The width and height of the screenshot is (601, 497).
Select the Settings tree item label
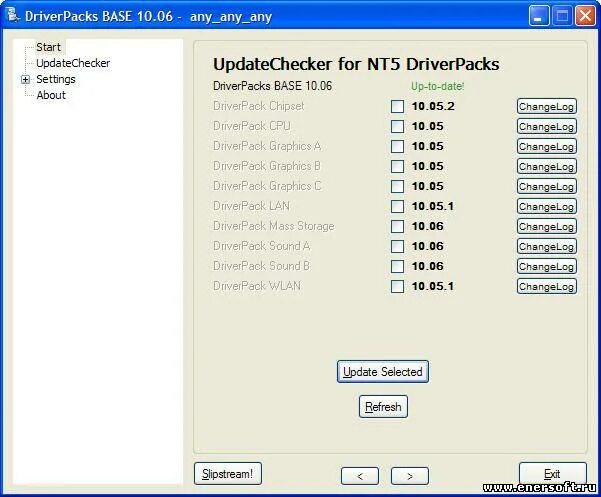pyautogui.click(x=56, y=79)
